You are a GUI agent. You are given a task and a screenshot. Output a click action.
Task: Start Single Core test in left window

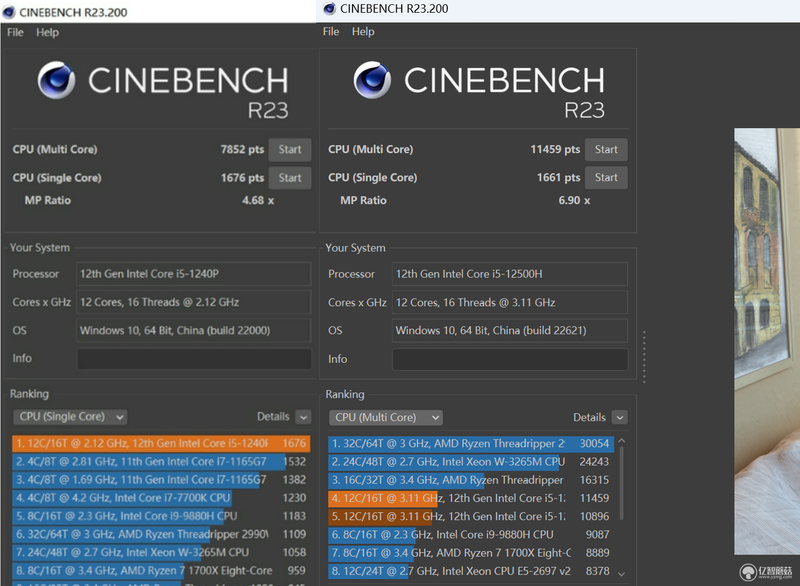290,178
